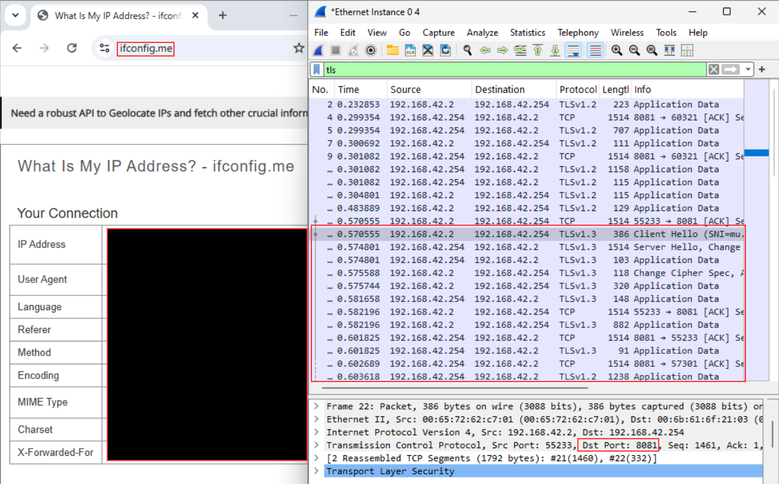This screenshot has height=484, width=779.
Task: Open the Capture menu
Action: [438, 32]
